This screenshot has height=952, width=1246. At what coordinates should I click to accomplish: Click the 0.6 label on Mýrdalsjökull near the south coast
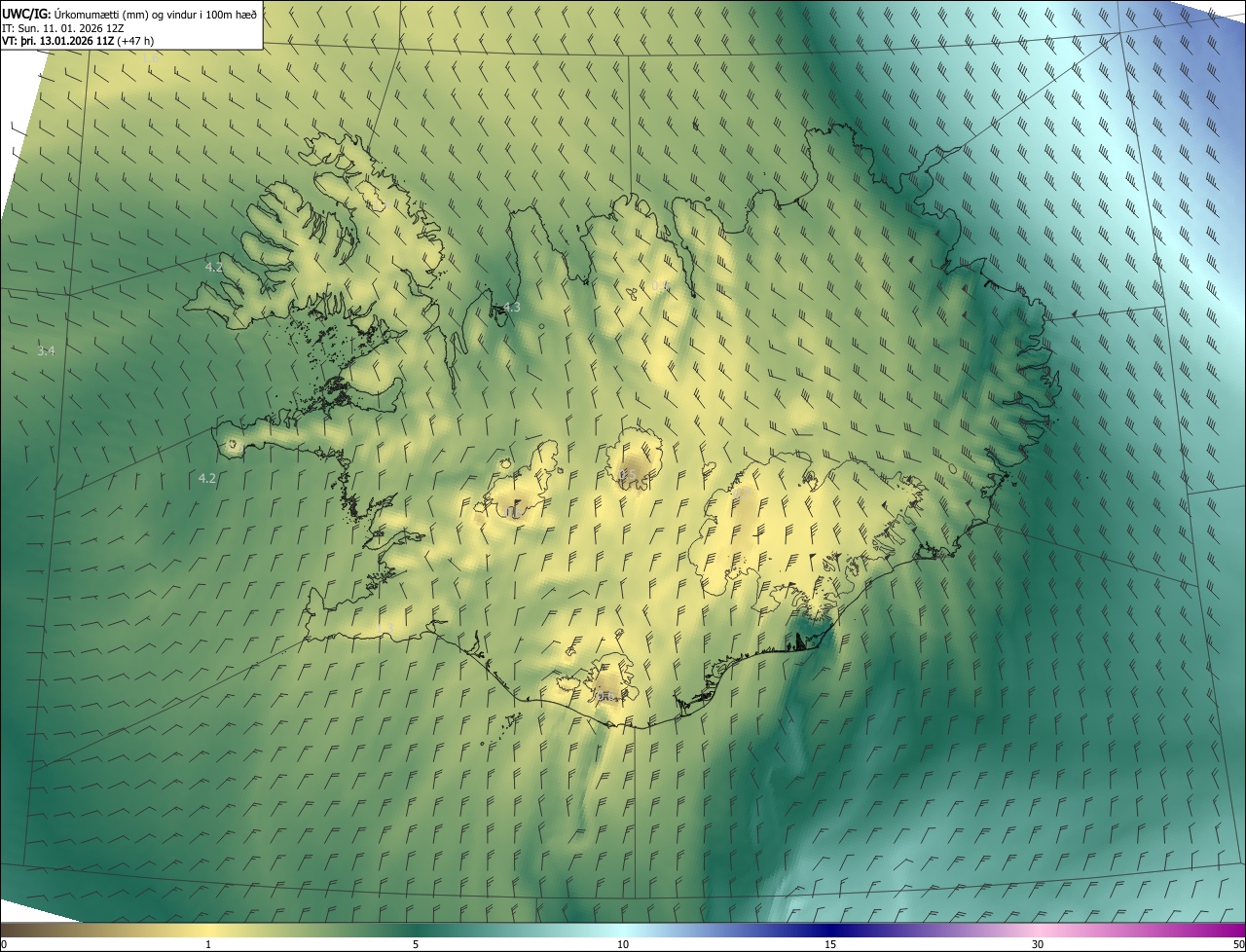click(x=605, y=696)
